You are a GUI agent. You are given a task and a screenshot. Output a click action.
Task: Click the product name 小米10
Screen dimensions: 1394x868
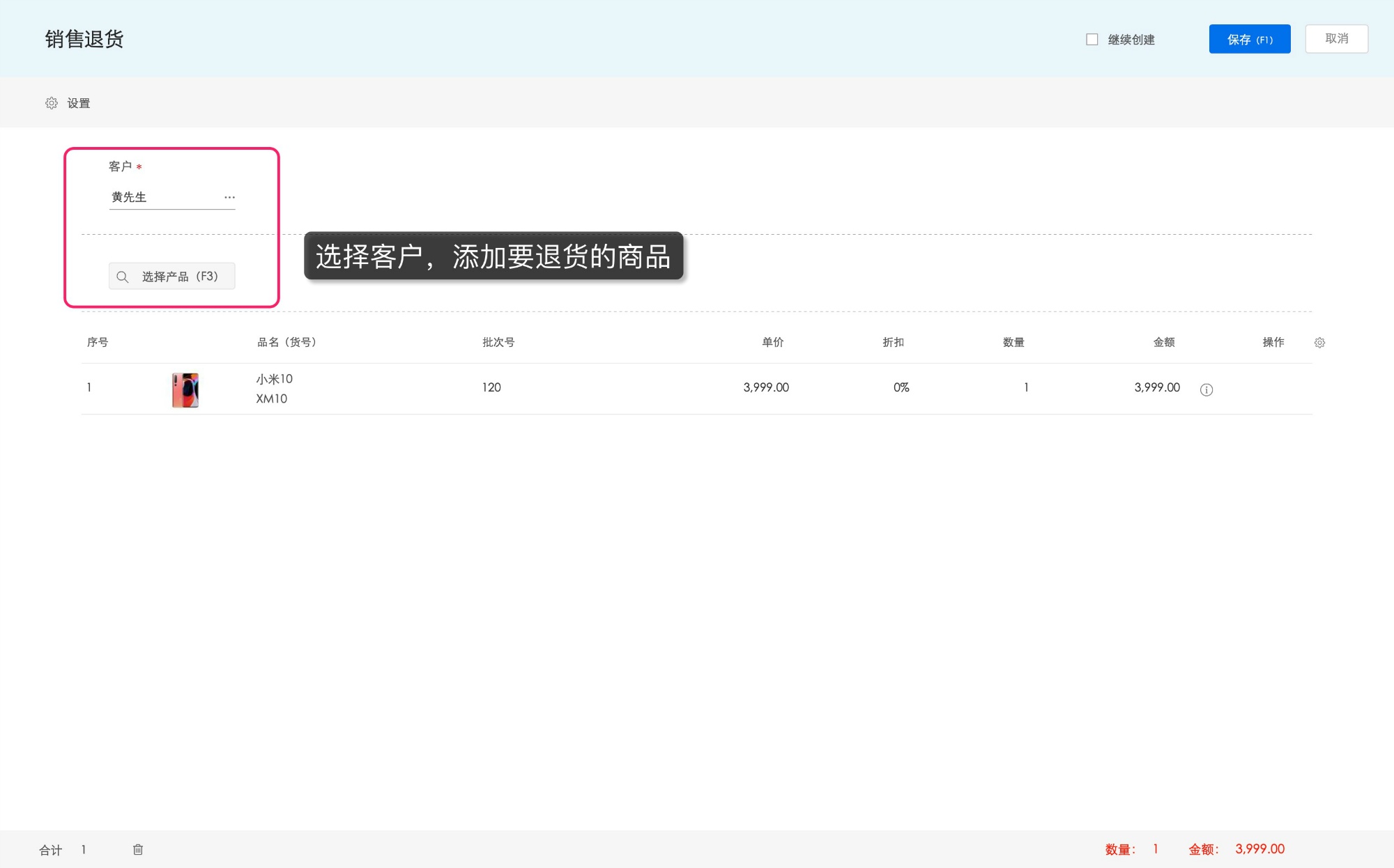pos(274,379)
